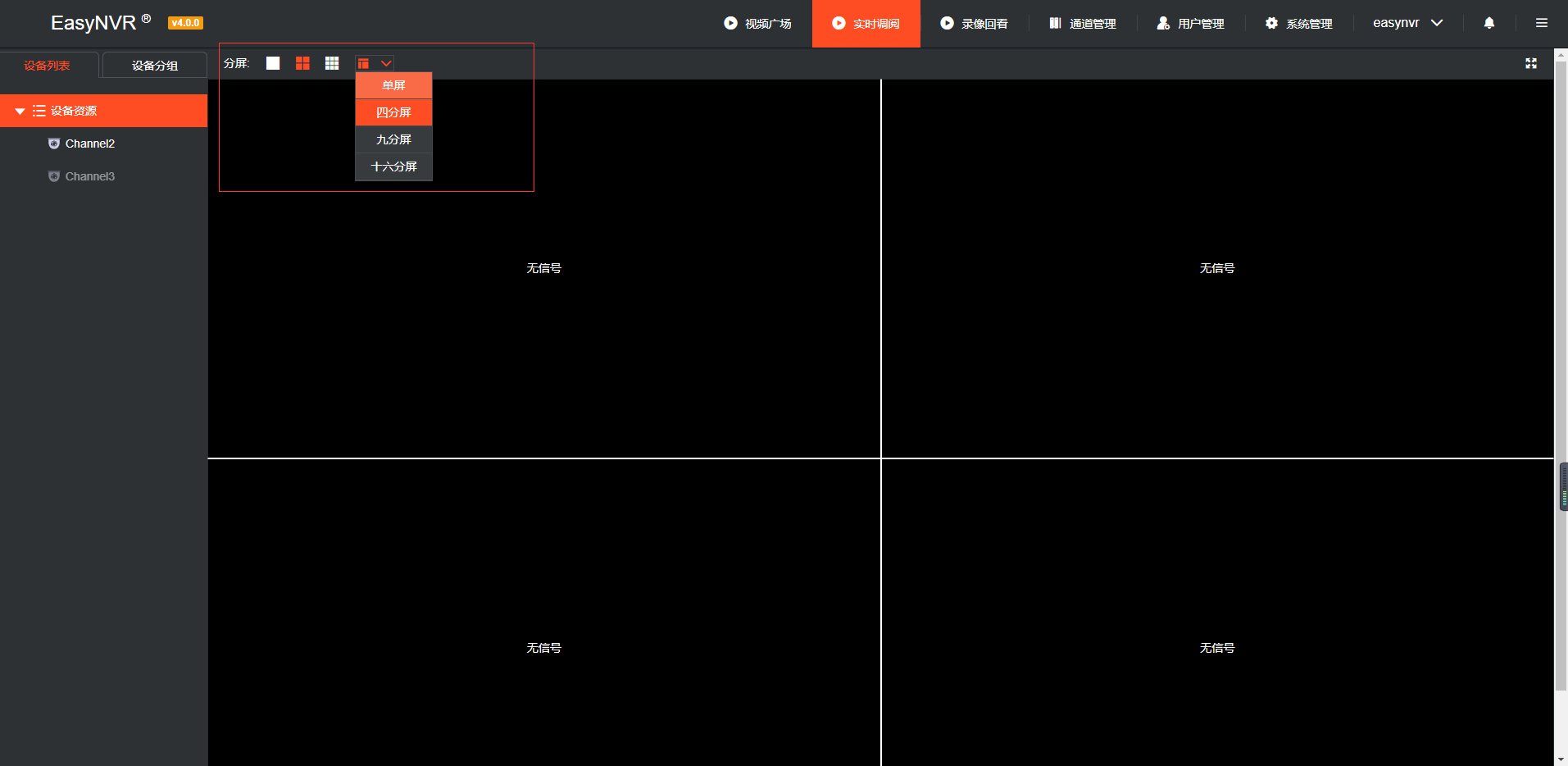Select nine-split grid layout icon
The width and height of the screenshot is (1568, 766).
332,63
